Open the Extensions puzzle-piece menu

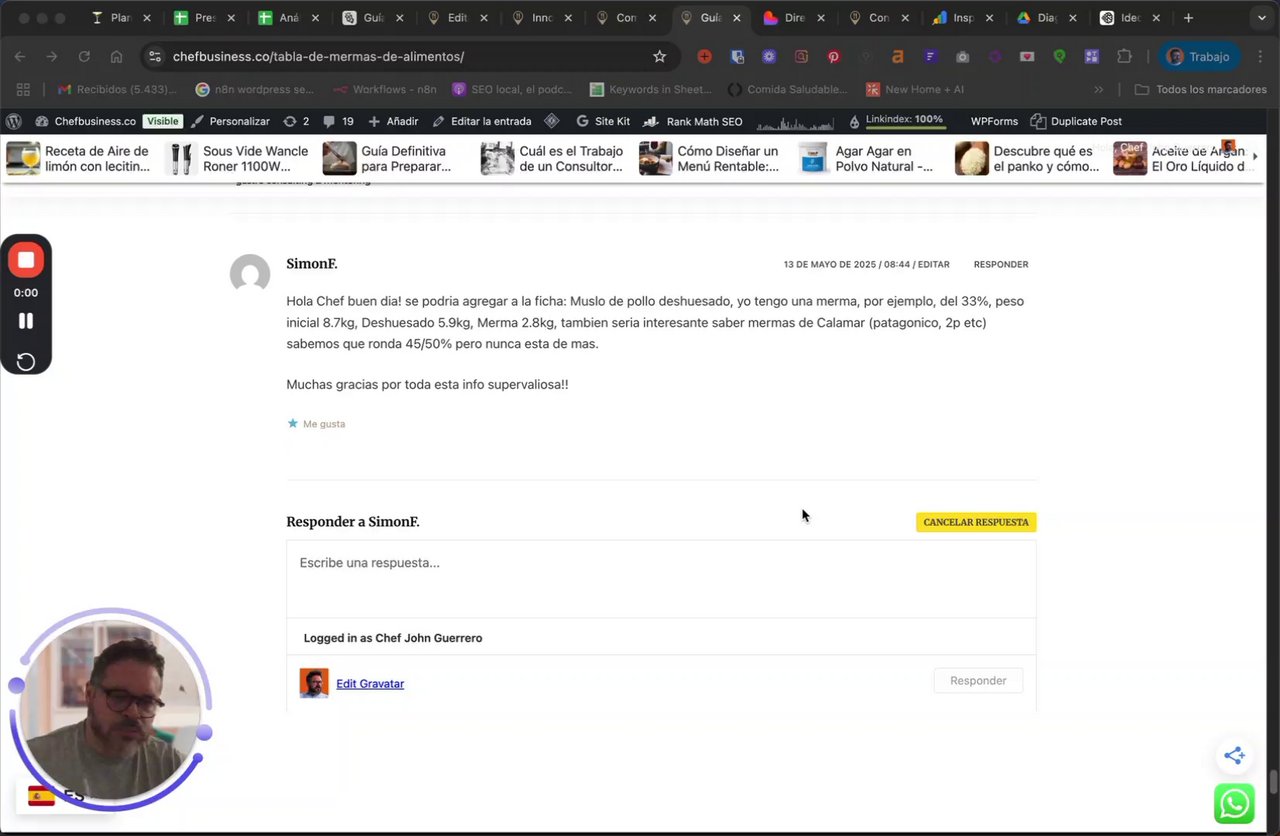pos(1124,57)
